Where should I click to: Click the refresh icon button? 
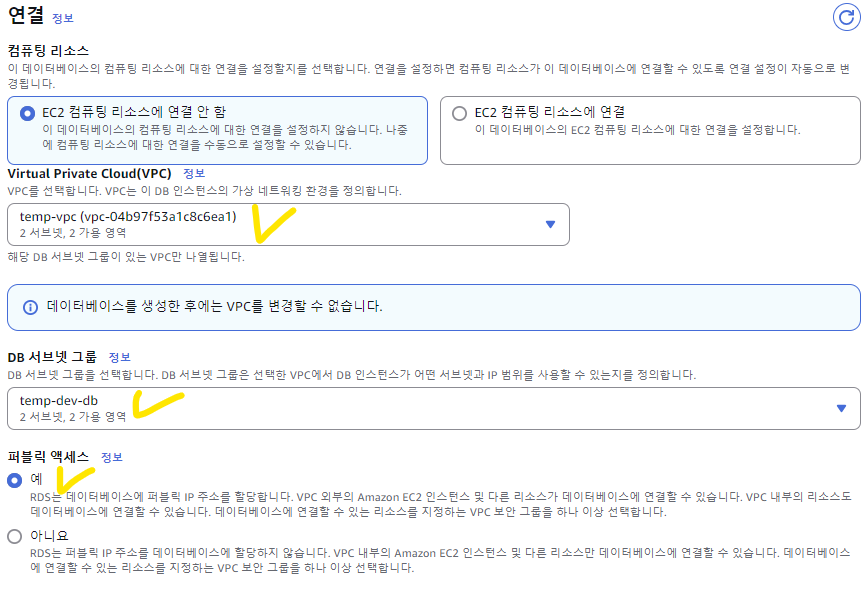point(846,17)
